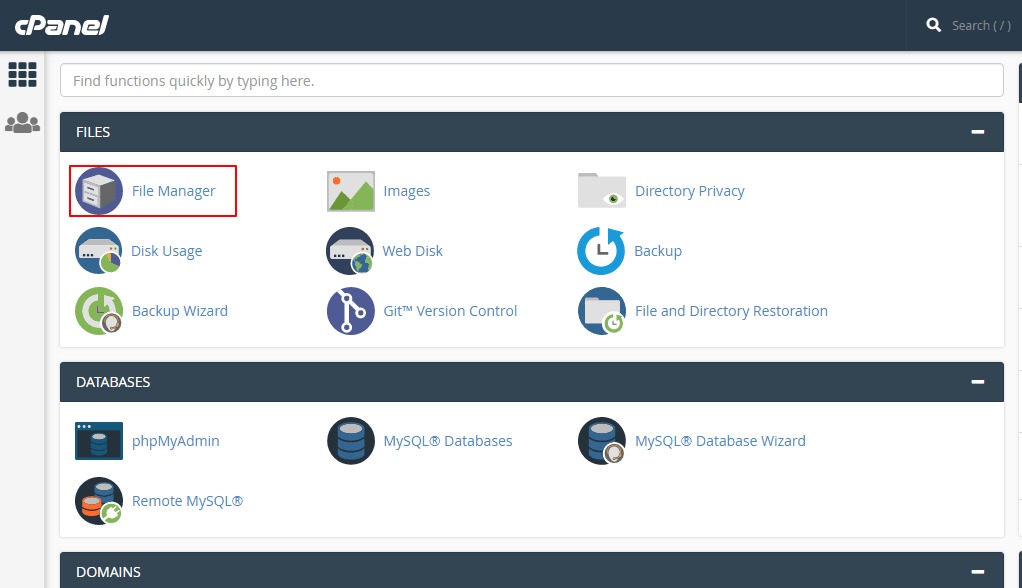The height and width of the screenshot is (588, 1022).
Task: Open the File Manager icon
Action: pyautogui.click(x=99, y=191)
